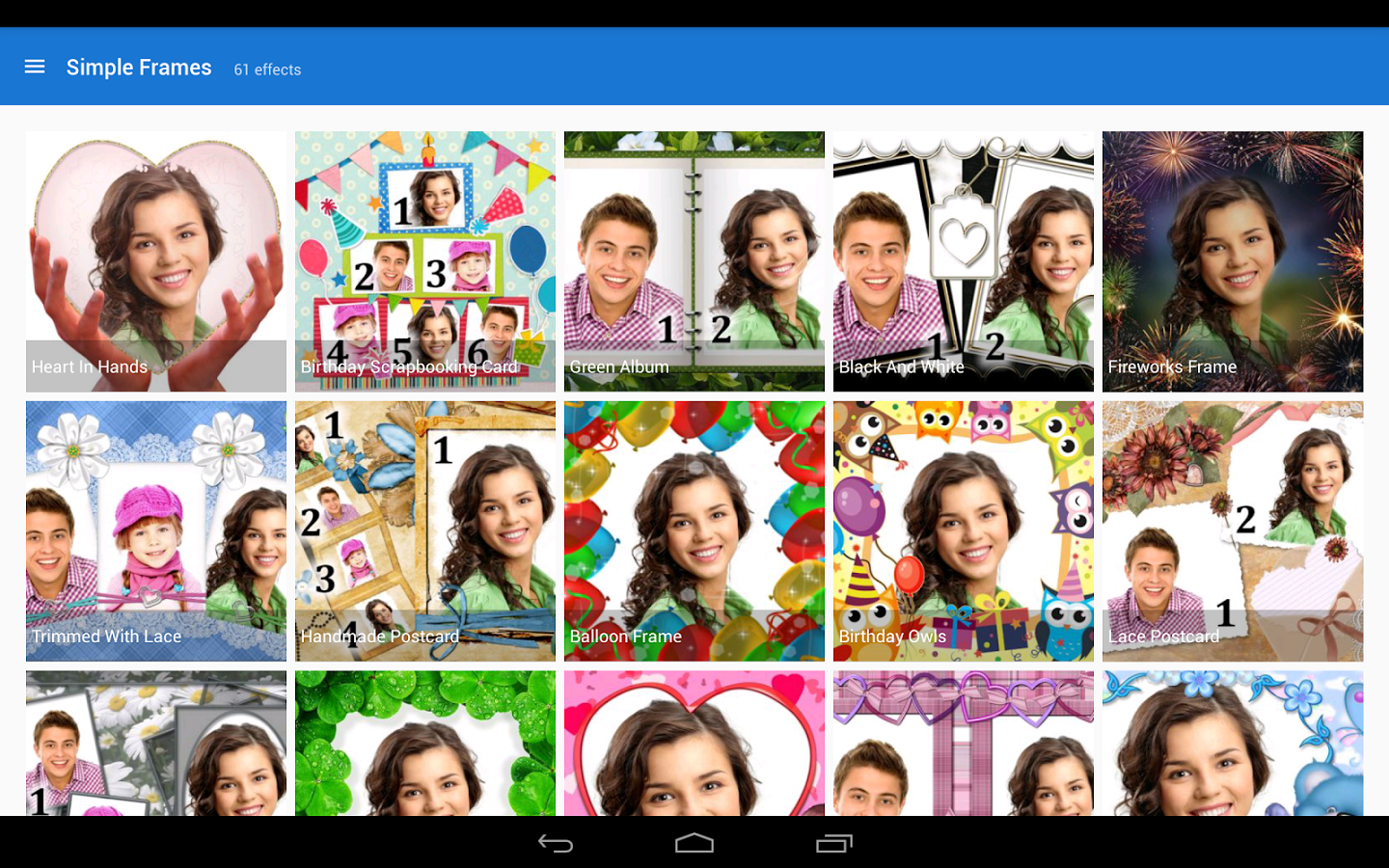This screenshot has width=1389, height=868.
Task: Open the navigation drawer menu
Action: click(35, 67)
